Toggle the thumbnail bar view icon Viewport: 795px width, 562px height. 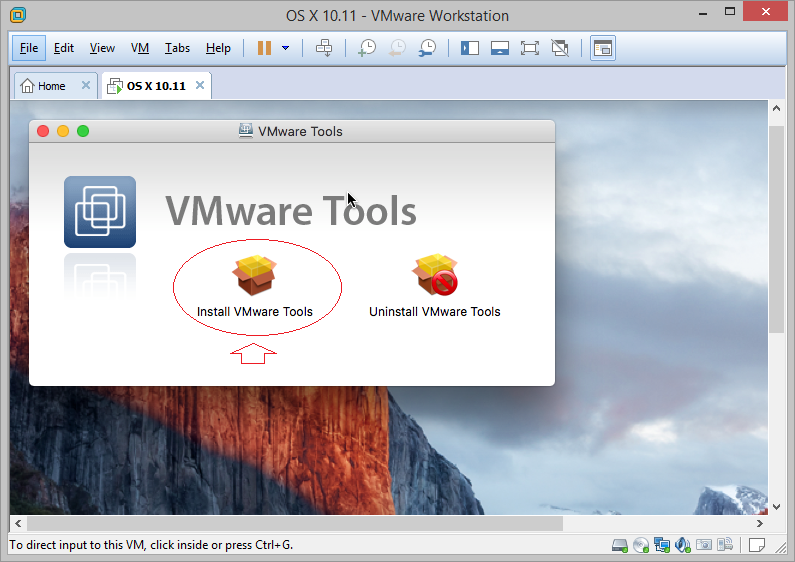[499, 48]
